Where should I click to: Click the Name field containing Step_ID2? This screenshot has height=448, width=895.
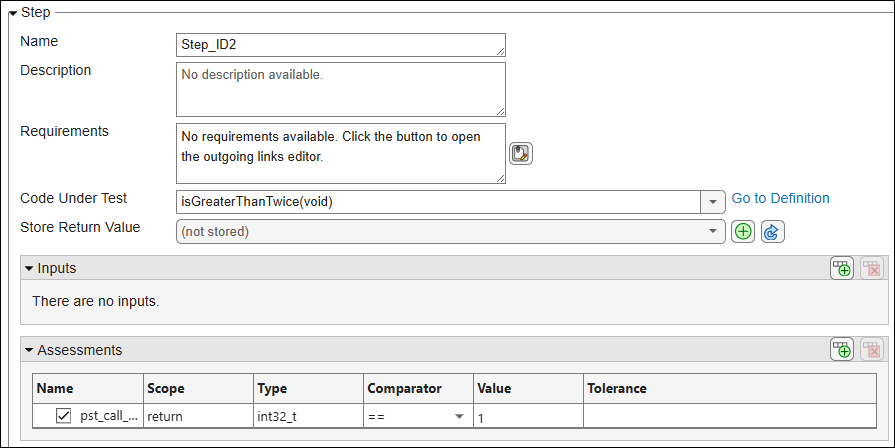point(341,45)
